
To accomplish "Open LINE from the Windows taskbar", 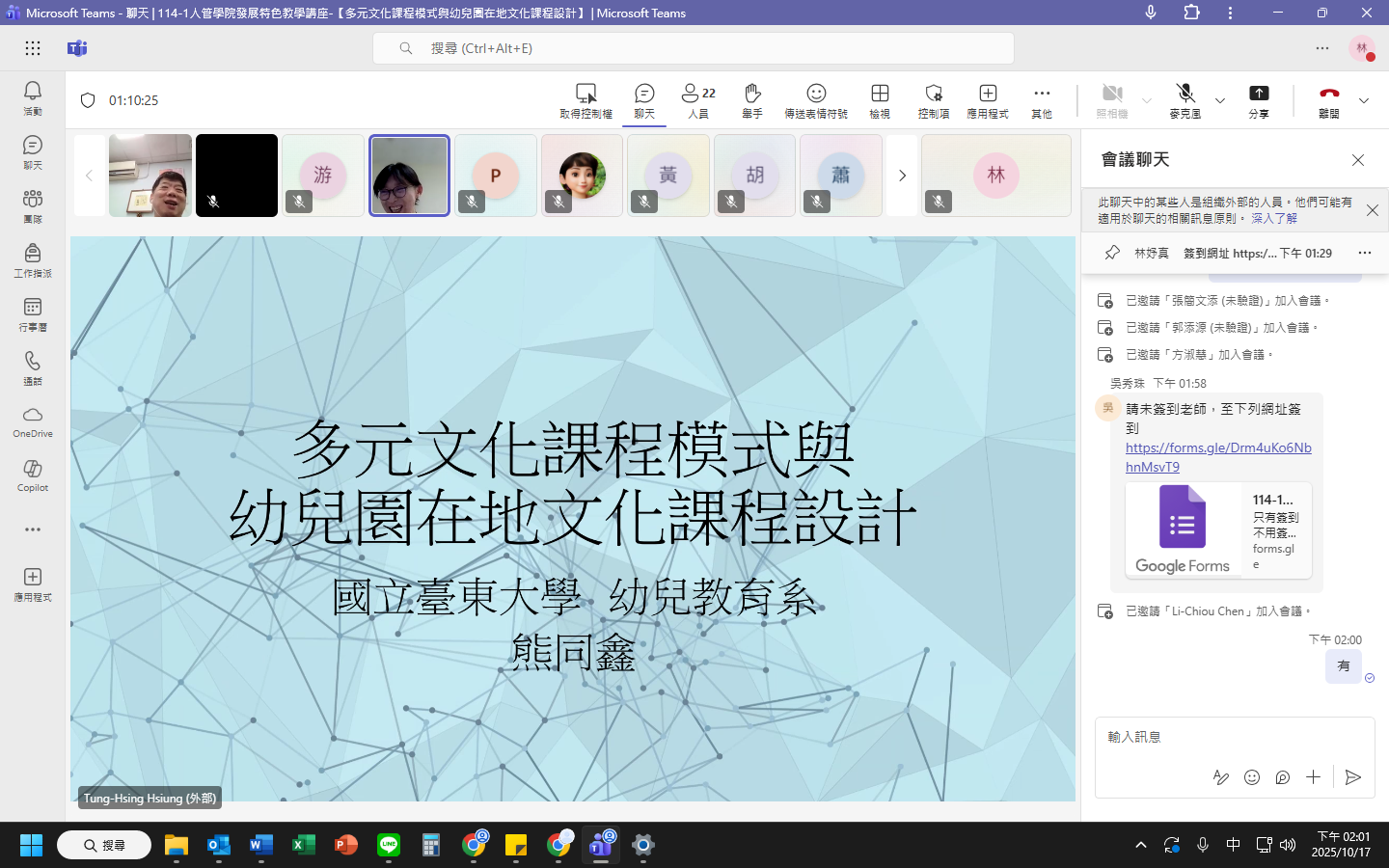I will point(389,845).
